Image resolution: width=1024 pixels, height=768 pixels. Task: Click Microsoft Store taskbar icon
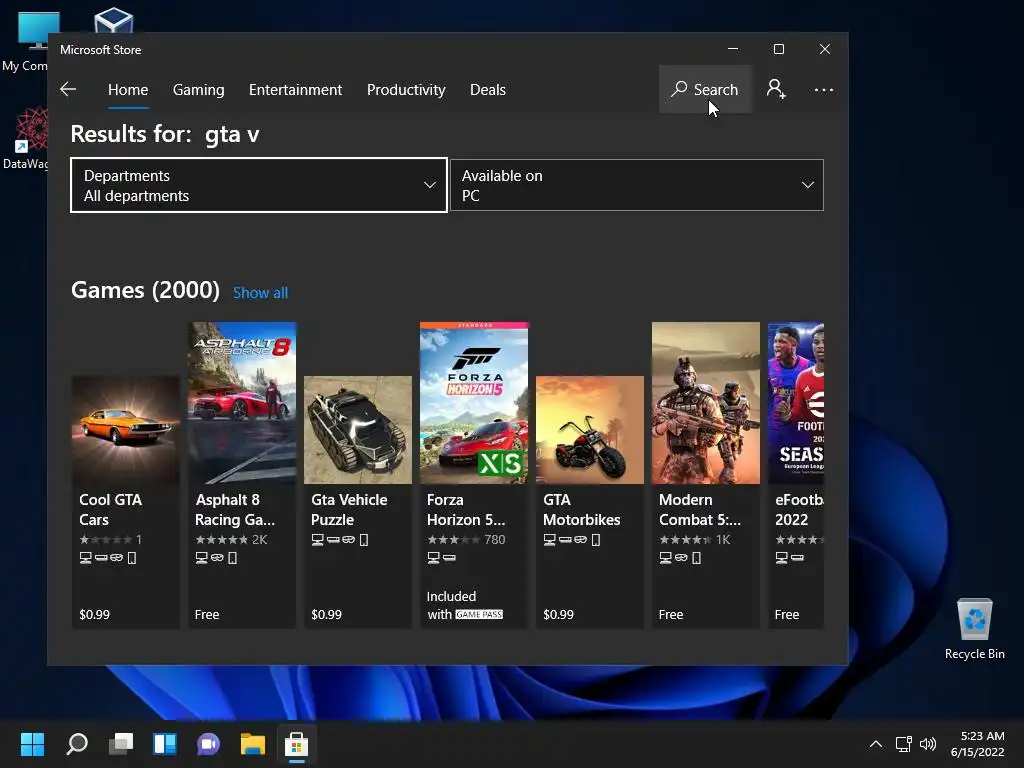click(296, 744)
